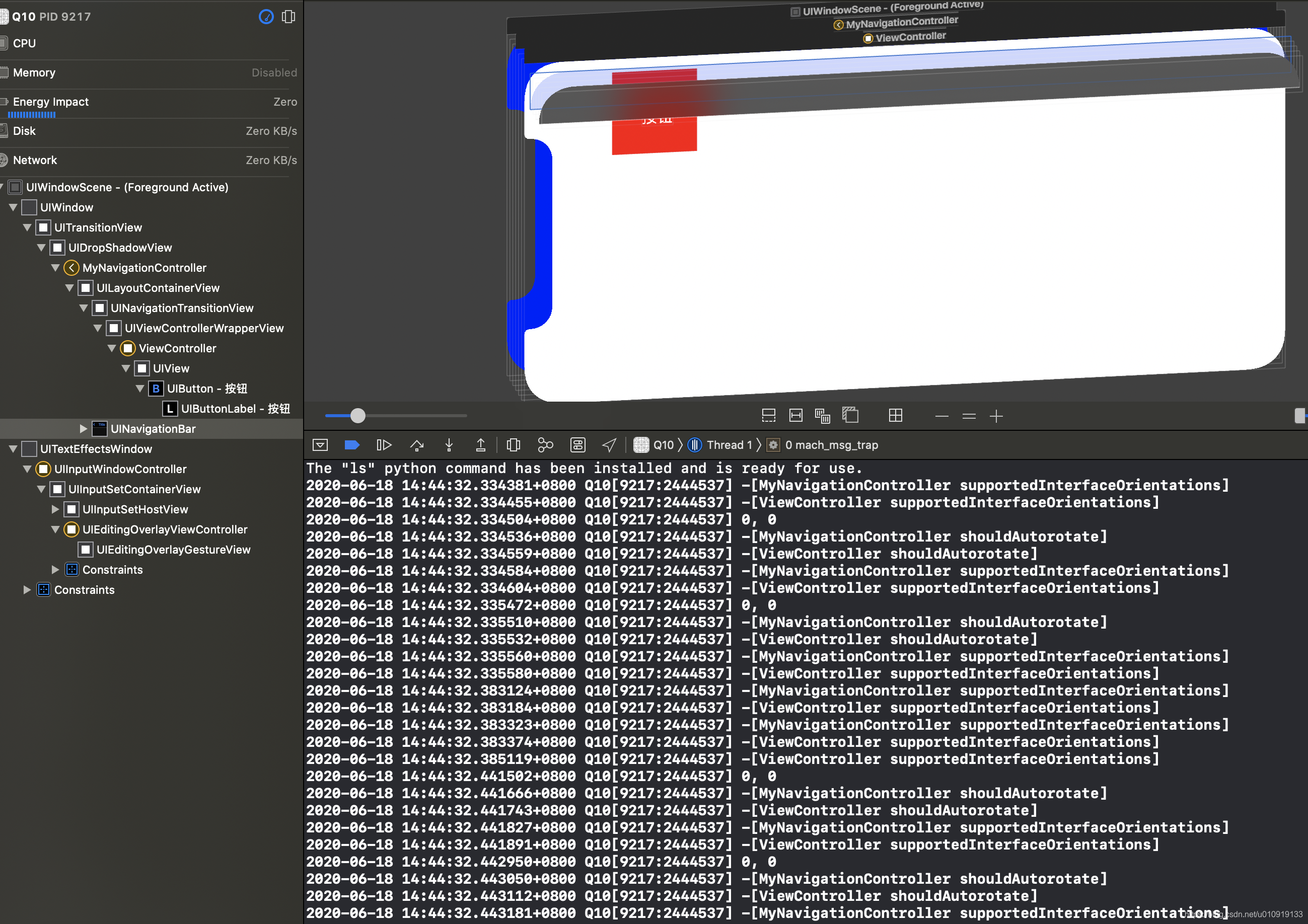
Task: Click the Continue program execution button
Action: (384, 445)
